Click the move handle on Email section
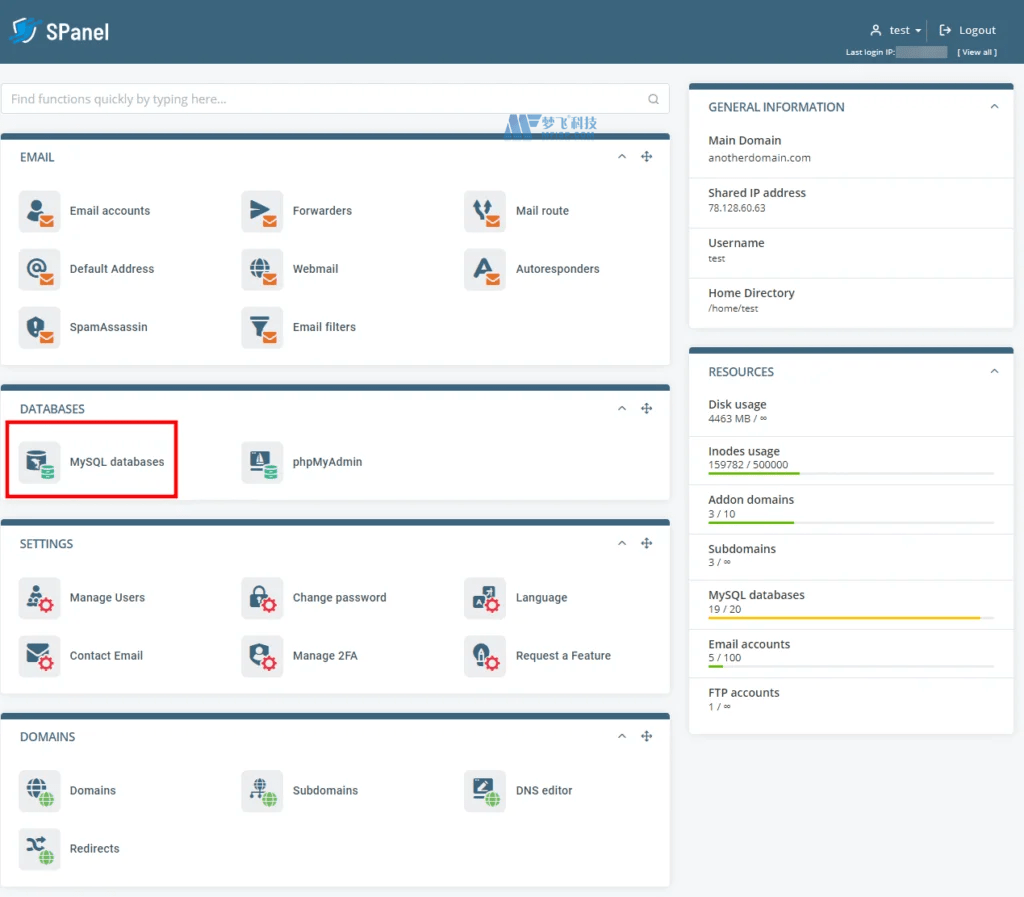 click(x=647, y=157)
